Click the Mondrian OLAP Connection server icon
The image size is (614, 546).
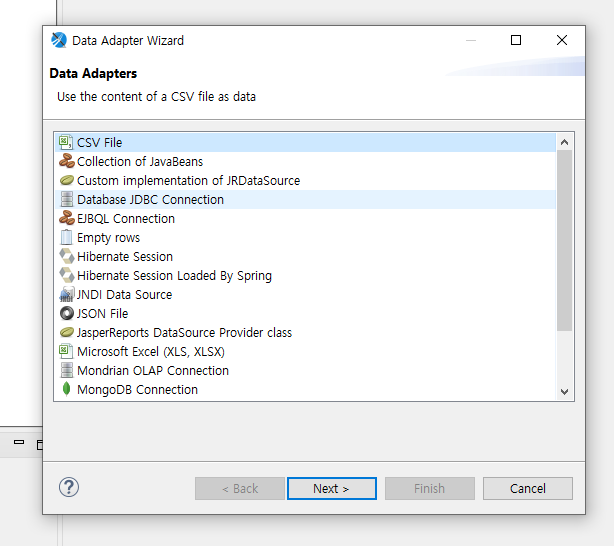(67, 370)
